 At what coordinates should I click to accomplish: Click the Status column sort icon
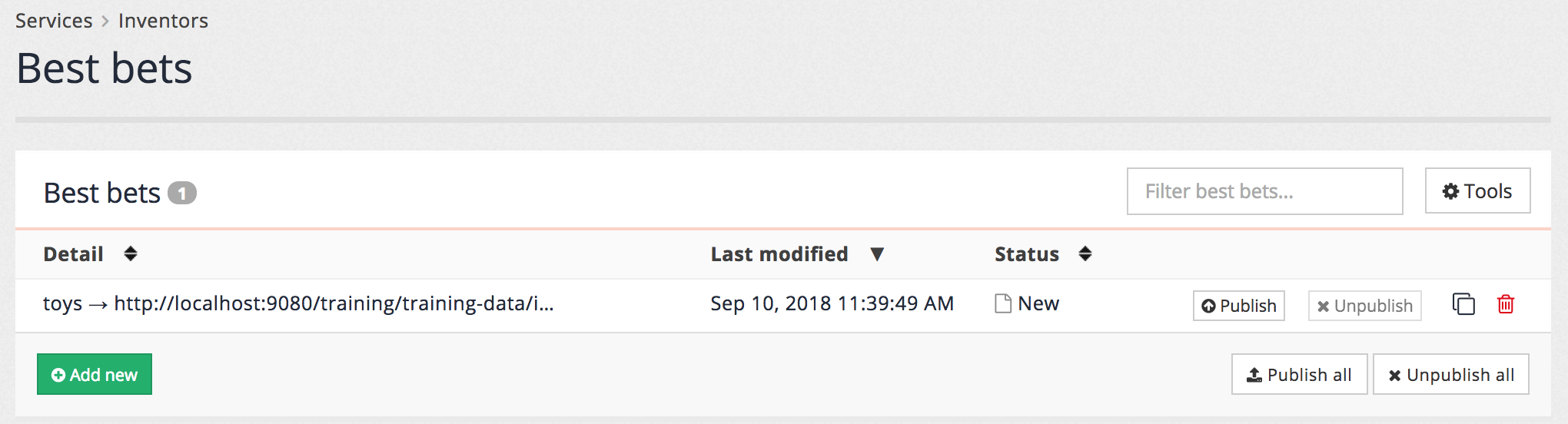(1085, 253)
